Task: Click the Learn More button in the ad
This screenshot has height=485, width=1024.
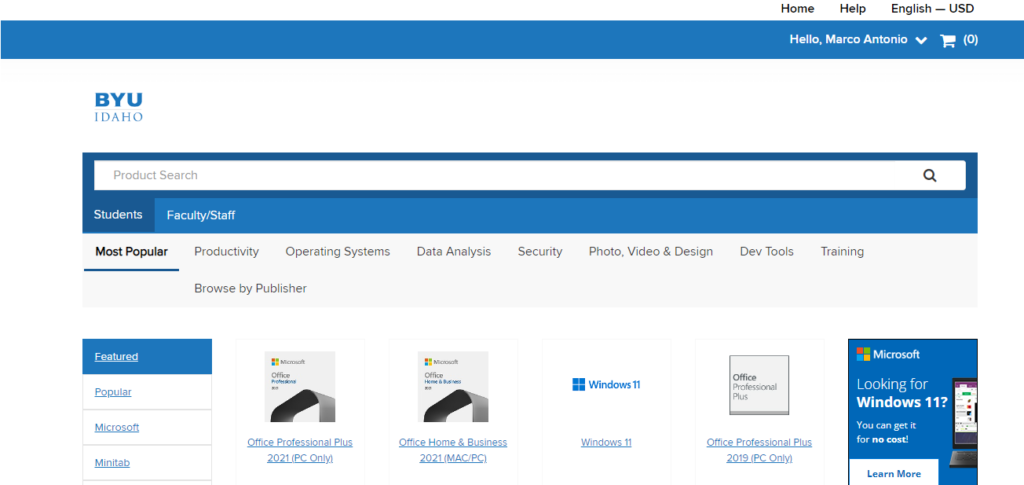Action: [x=893, y=473]
